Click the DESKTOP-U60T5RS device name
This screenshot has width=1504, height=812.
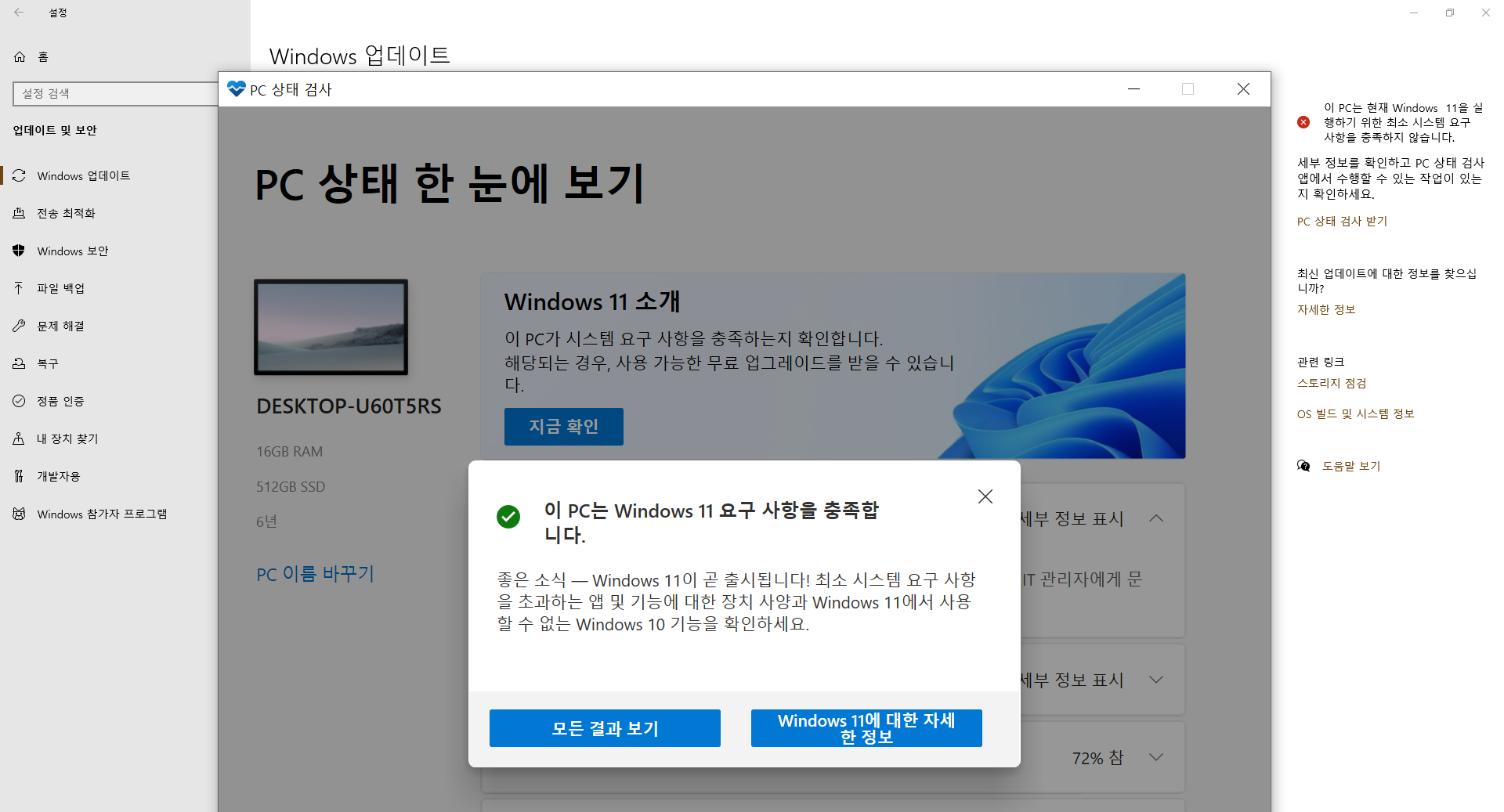[349, 406]
